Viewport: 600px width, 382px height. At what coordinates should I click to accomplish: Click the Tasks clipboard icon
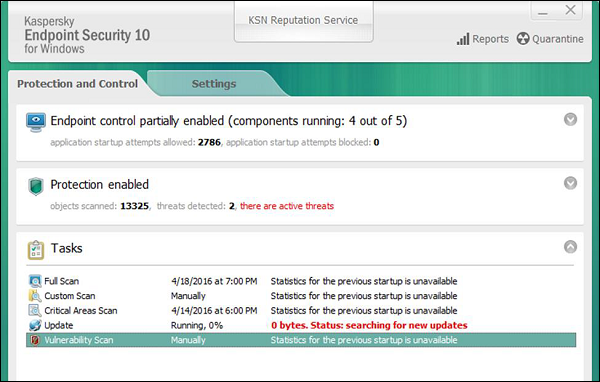pyautogui.click(x=36, y=250)
